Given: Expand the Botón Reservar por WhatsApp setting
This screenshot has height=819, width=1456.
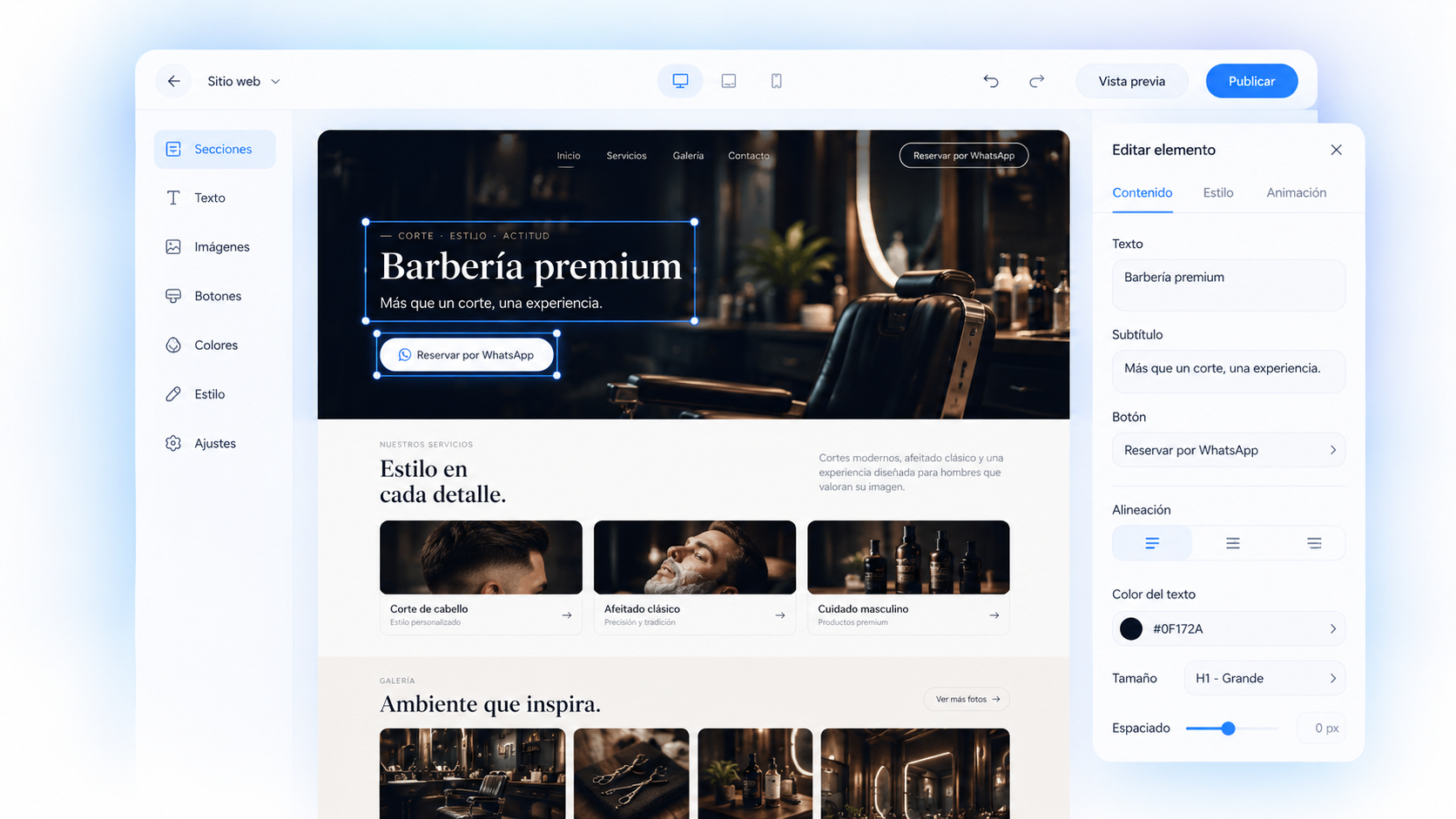Looking at the screenshot, I should coord(1228,450).
